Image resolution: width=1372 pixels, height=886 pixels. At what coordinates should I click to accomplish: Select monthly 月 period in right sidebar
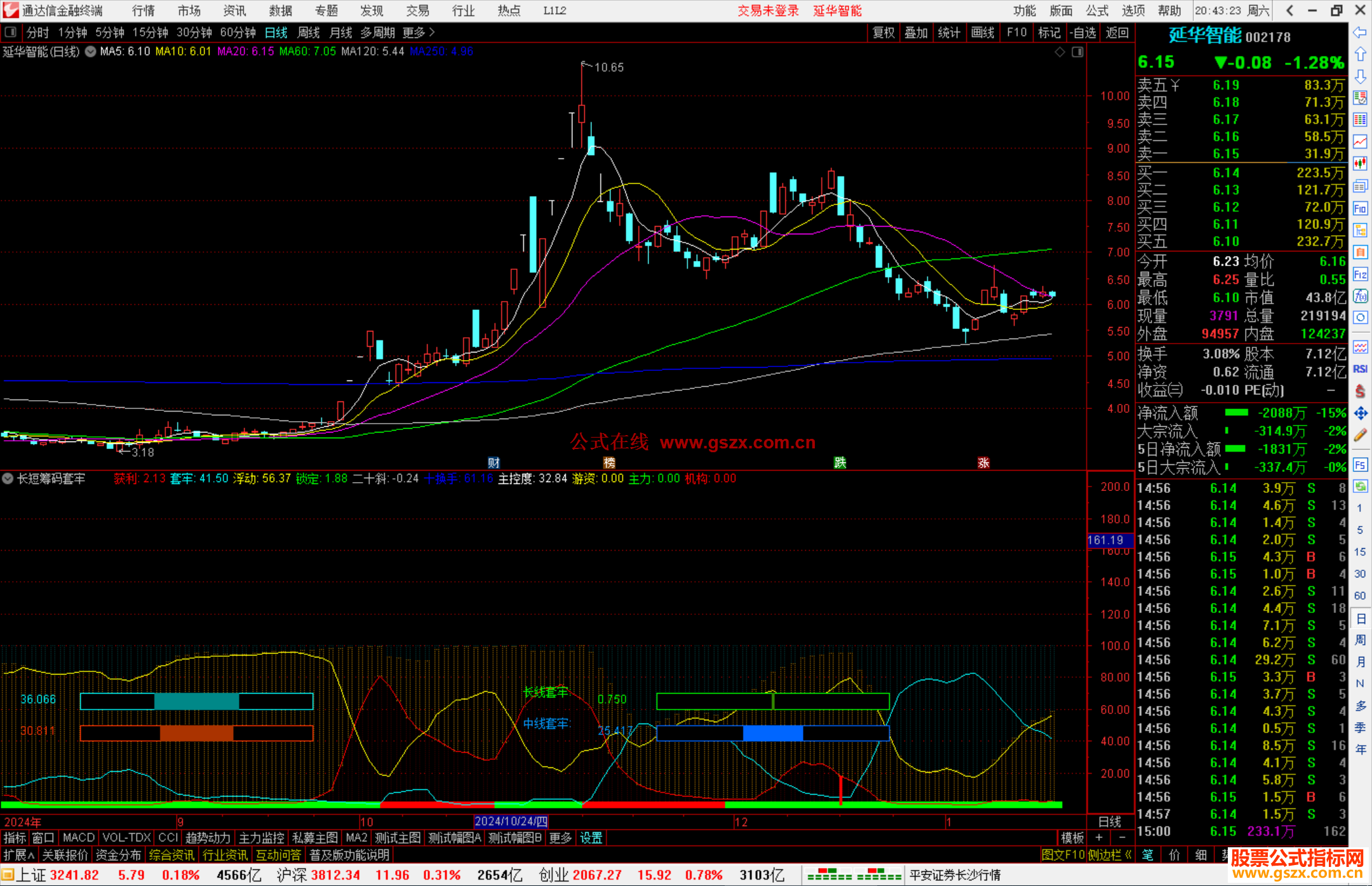coord(1360,662)
